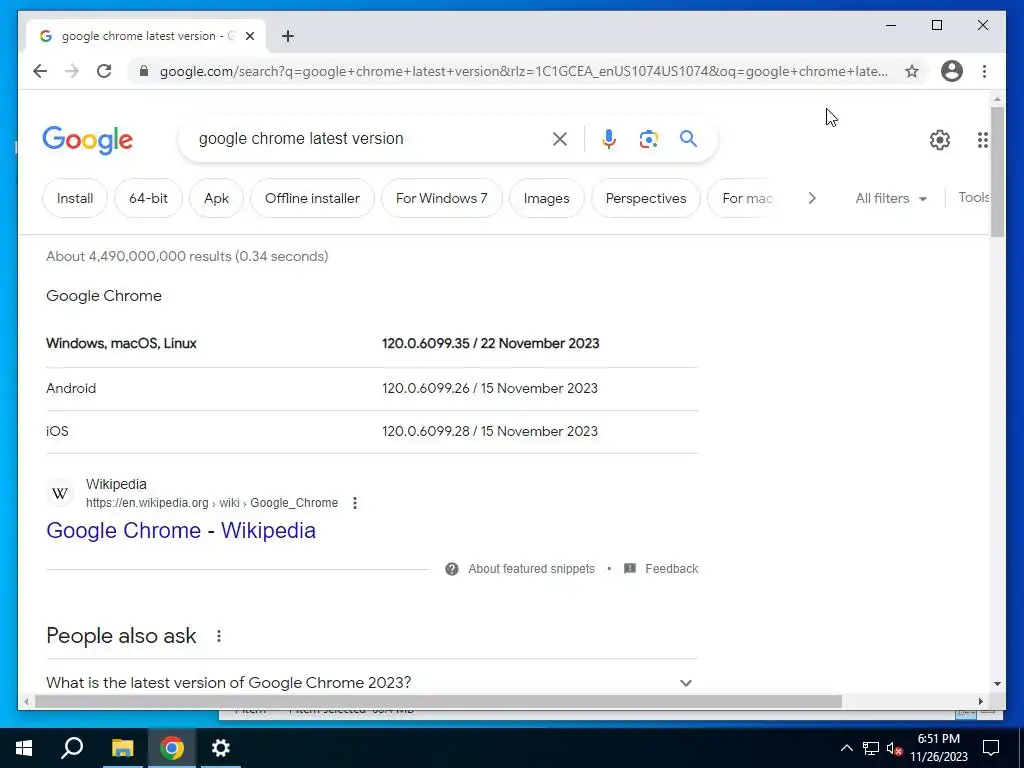Click the forward navigation arrow
This screenshot has width=1024, height=768.
(x=72, y=71)
